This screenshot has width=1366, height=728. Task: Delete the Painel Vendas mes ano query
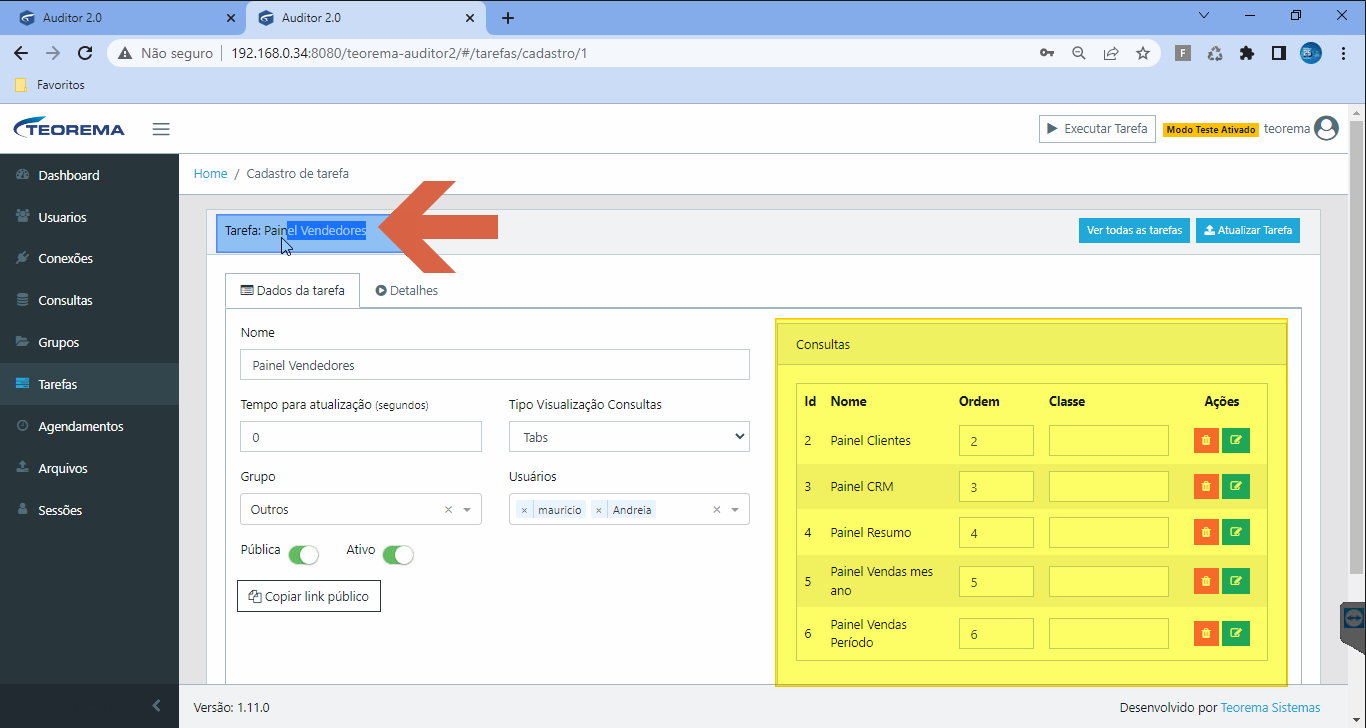(x=1206, y=581)
